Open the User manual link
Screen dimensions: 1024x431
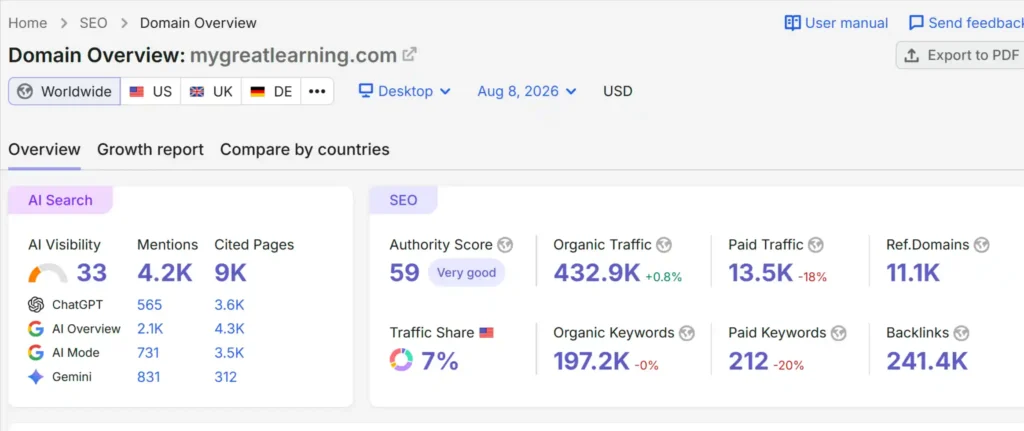pos(837,23)
